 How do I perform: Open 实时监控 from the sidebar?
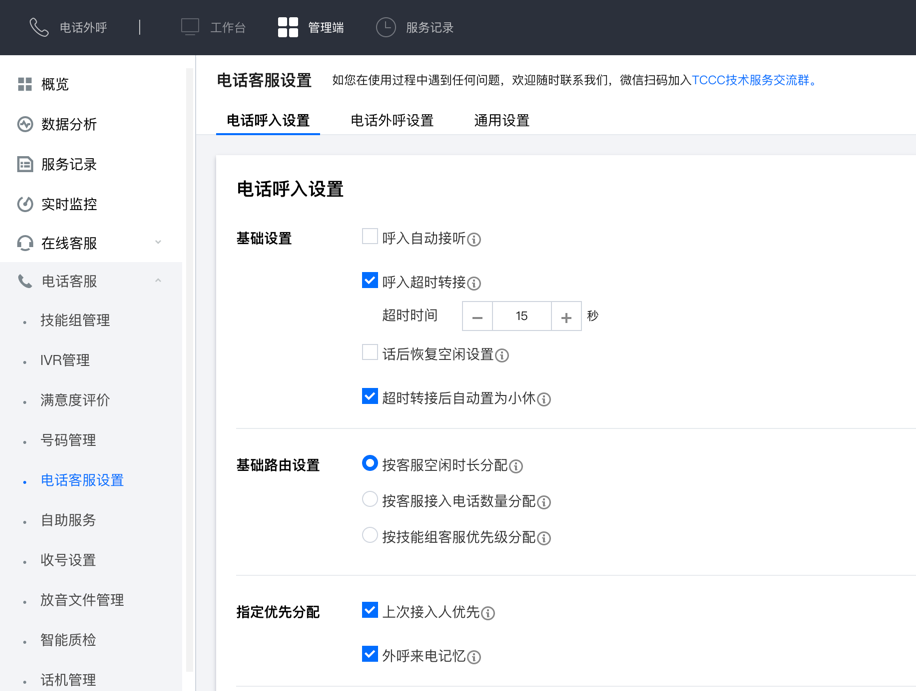[x=69, y=204]
